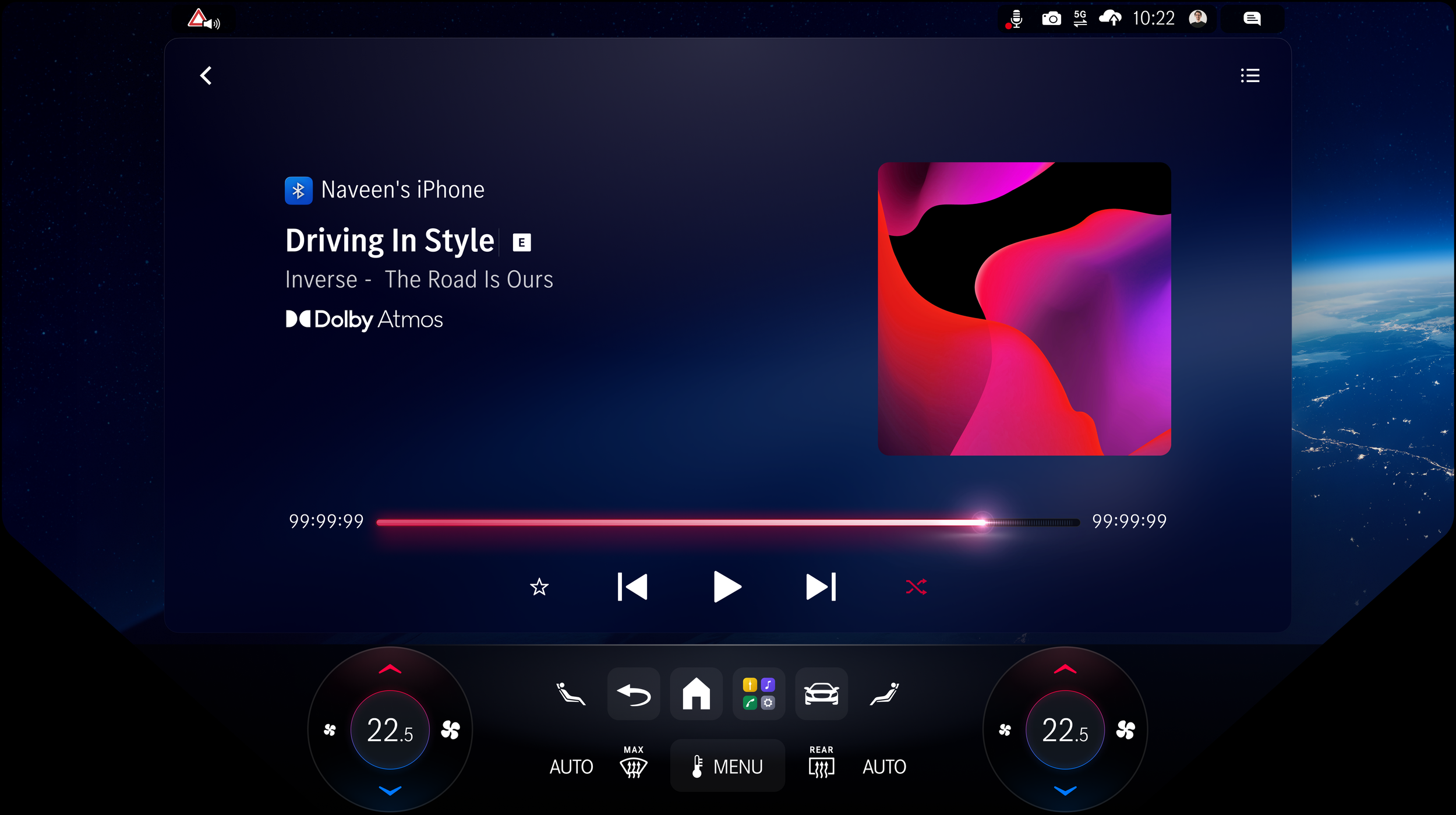The height and width of the screenshot is (815, 1456).
Task: Tap the voice assistant microphone icon
Action: click(1016, 19)
